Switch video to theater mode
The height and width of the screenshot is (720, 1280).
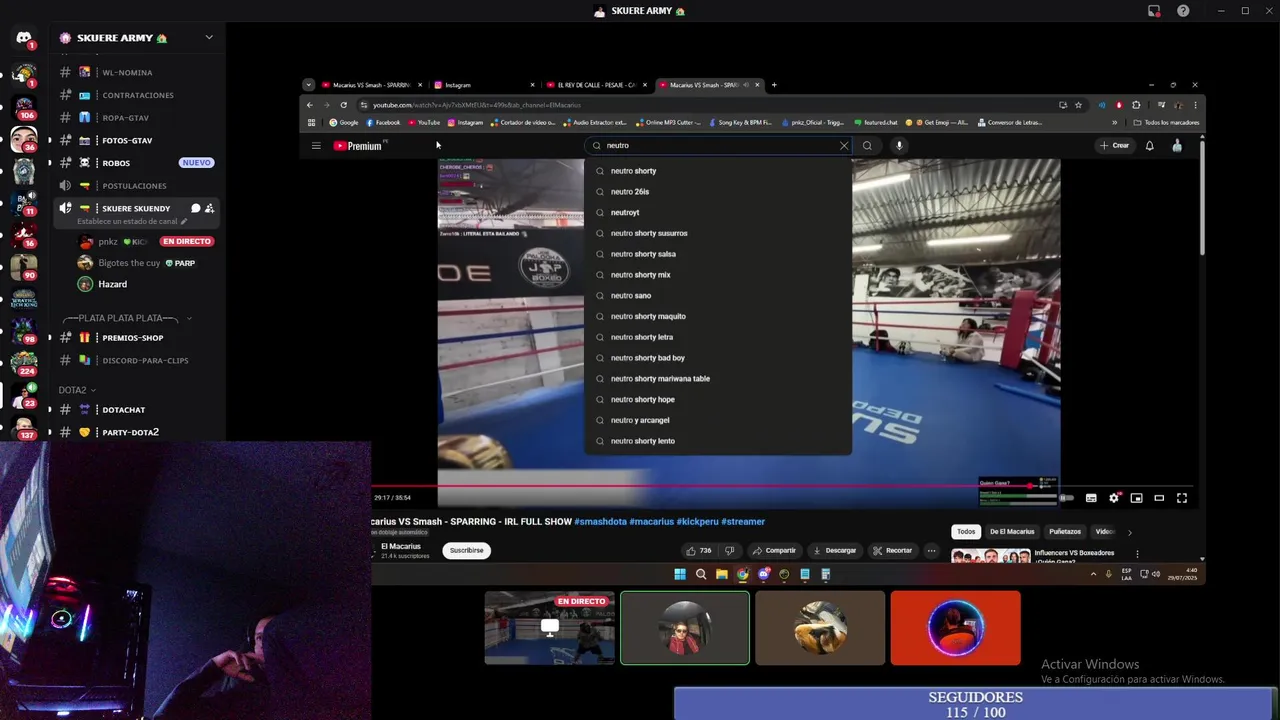coord(1159,498)
